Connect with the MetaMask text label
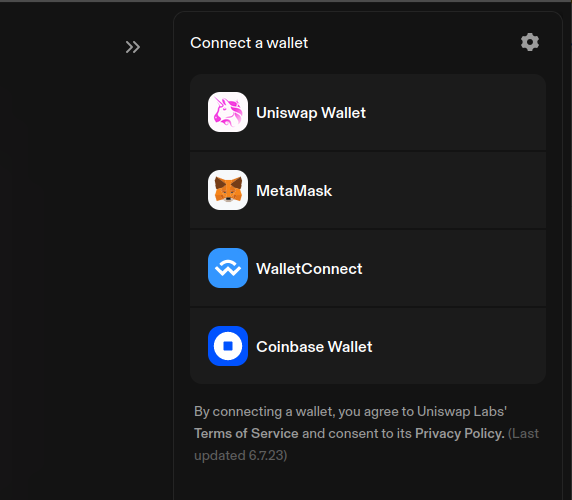 click(x=294, y=191)
